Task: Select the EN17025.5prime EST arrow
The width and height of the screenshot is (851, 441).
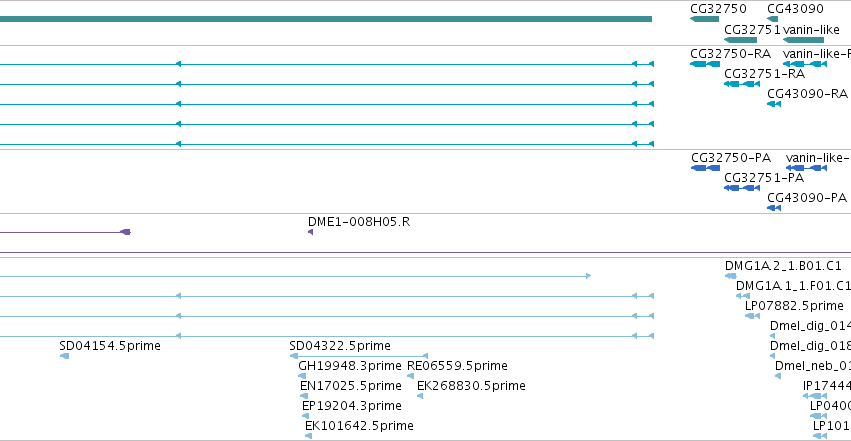Action: 304,396
